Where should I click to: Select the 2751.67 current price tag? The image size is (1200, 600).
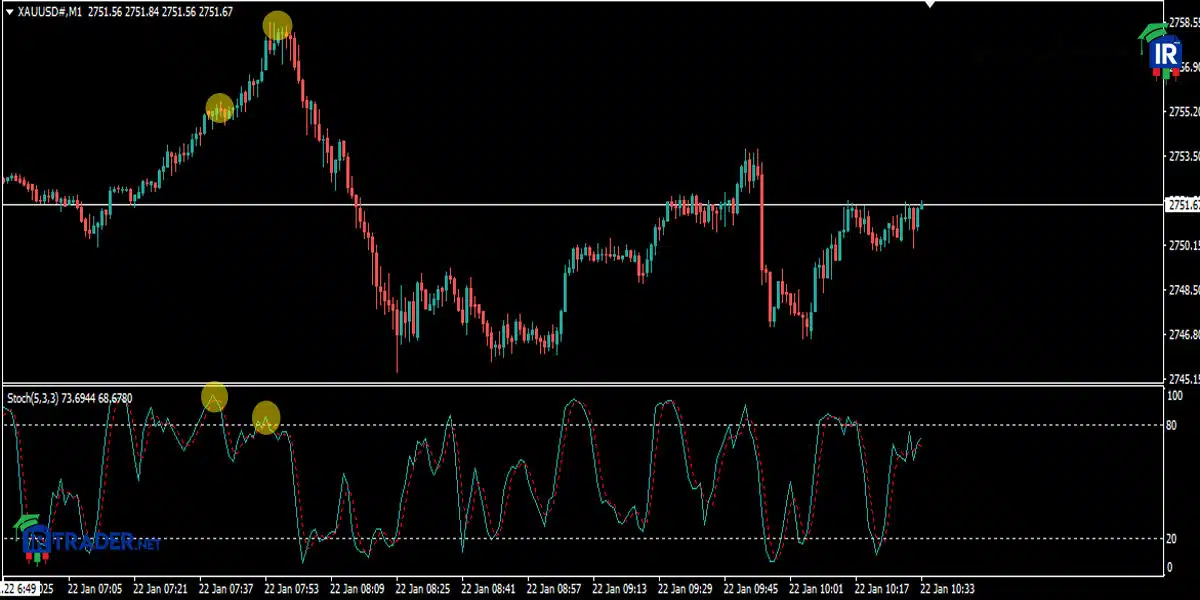(x=1183, y=204)
